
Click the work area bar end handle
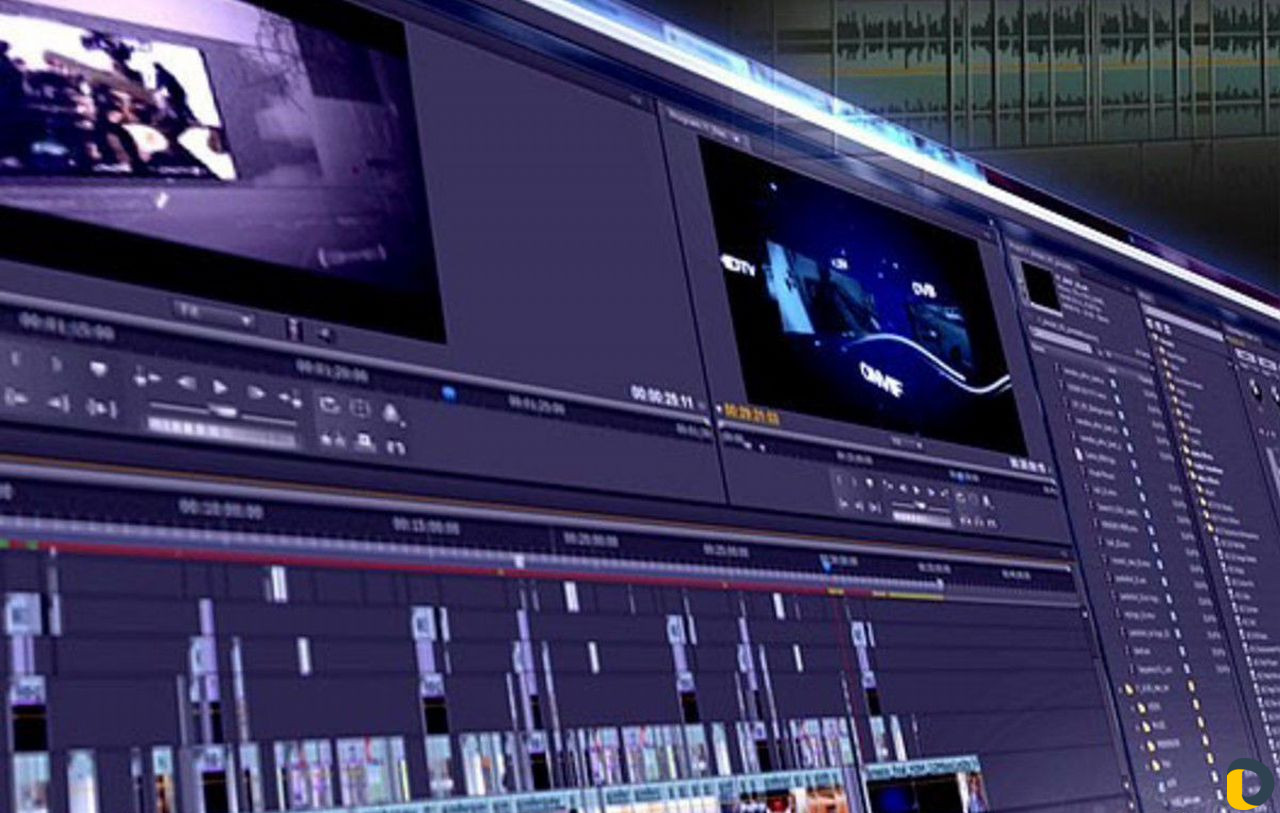coord(939,582)
